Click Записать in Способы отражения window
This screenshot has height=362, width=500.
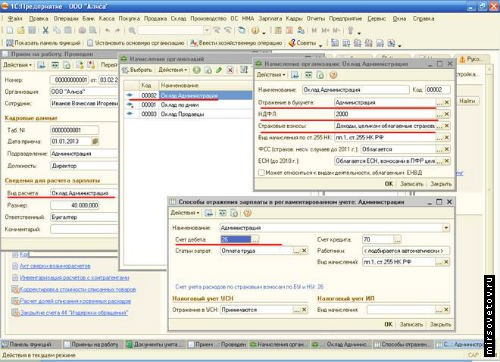pos(411,324)
